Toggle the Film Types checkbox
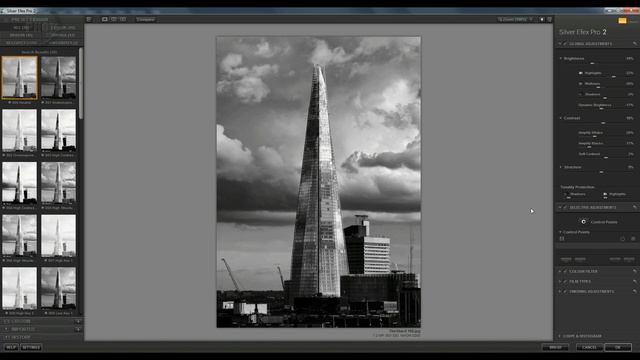The width and height of the screenshot is (640, 360). (565, 281)
